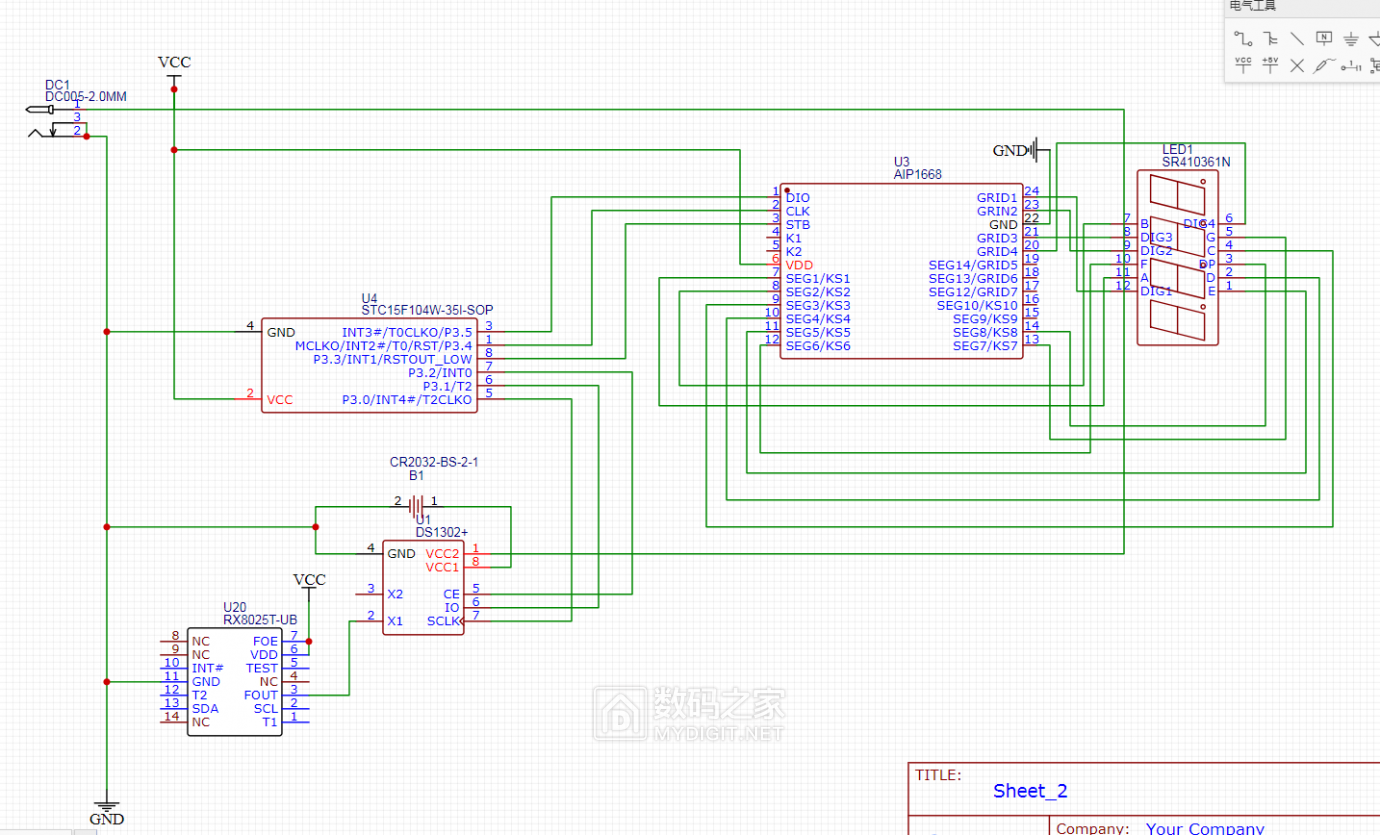Place a GND ground net flag
Viewport: 1380px width, 835px height.
pos(1351,39)
